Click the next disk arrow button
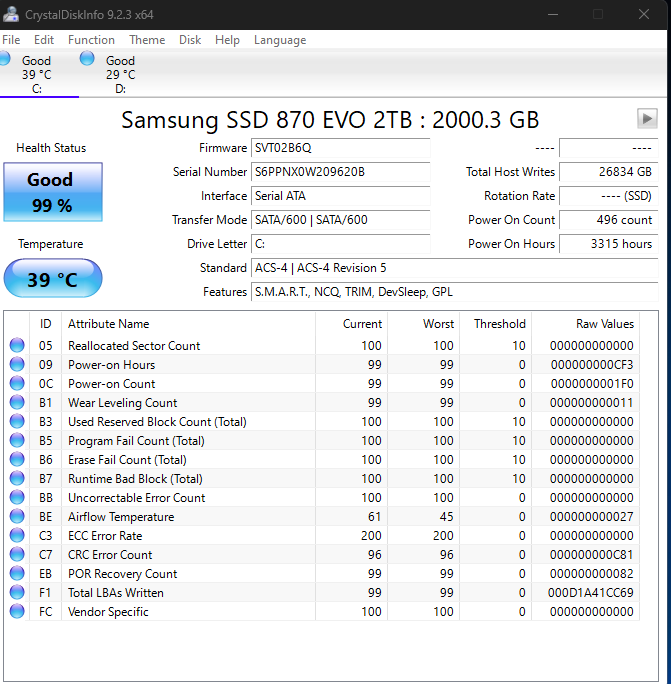Image resolution: width=671 pixels, height=684 pixels. 647,118
